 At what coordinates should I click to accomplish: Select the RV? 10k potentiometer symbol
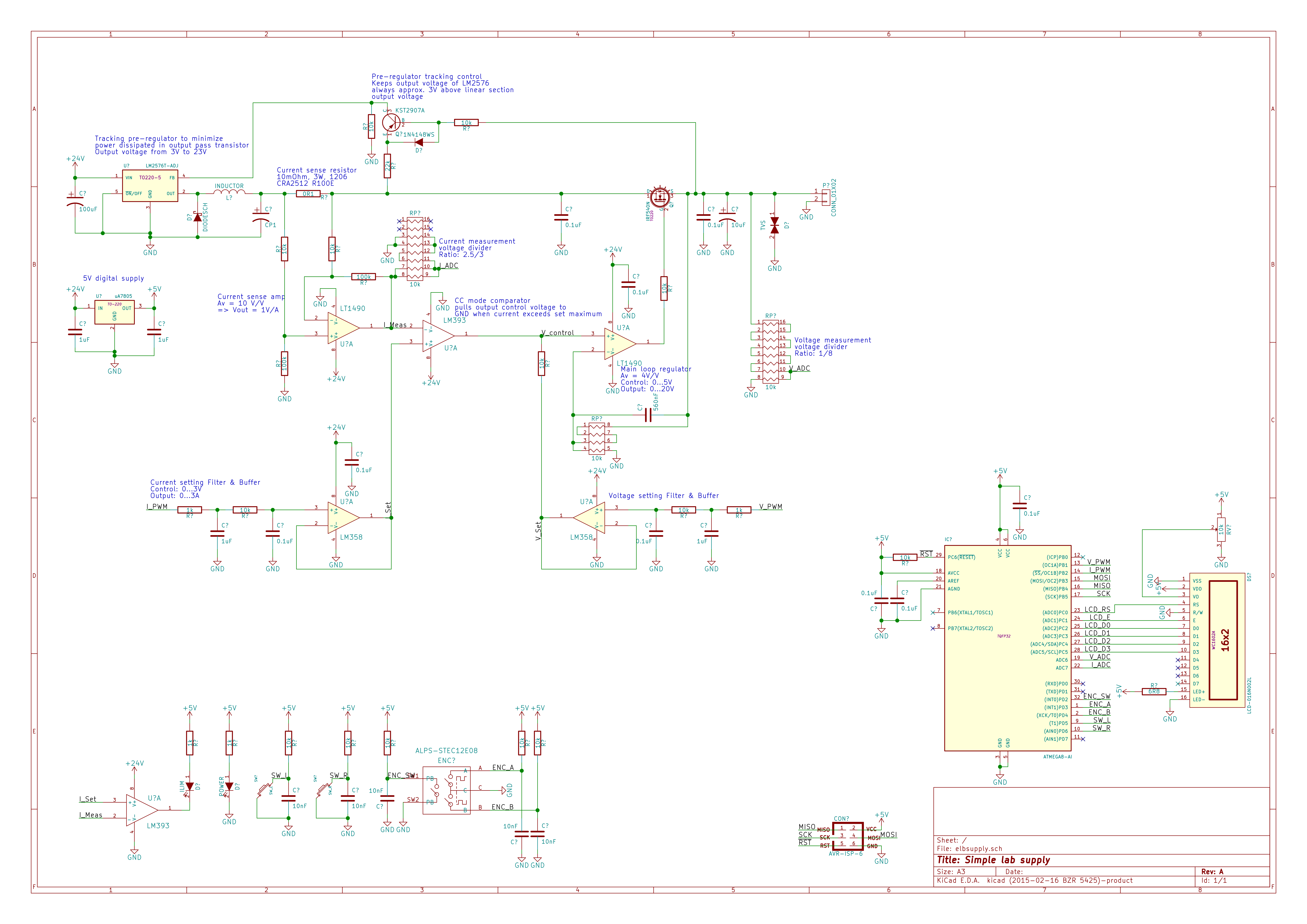tap(1221, 529)
